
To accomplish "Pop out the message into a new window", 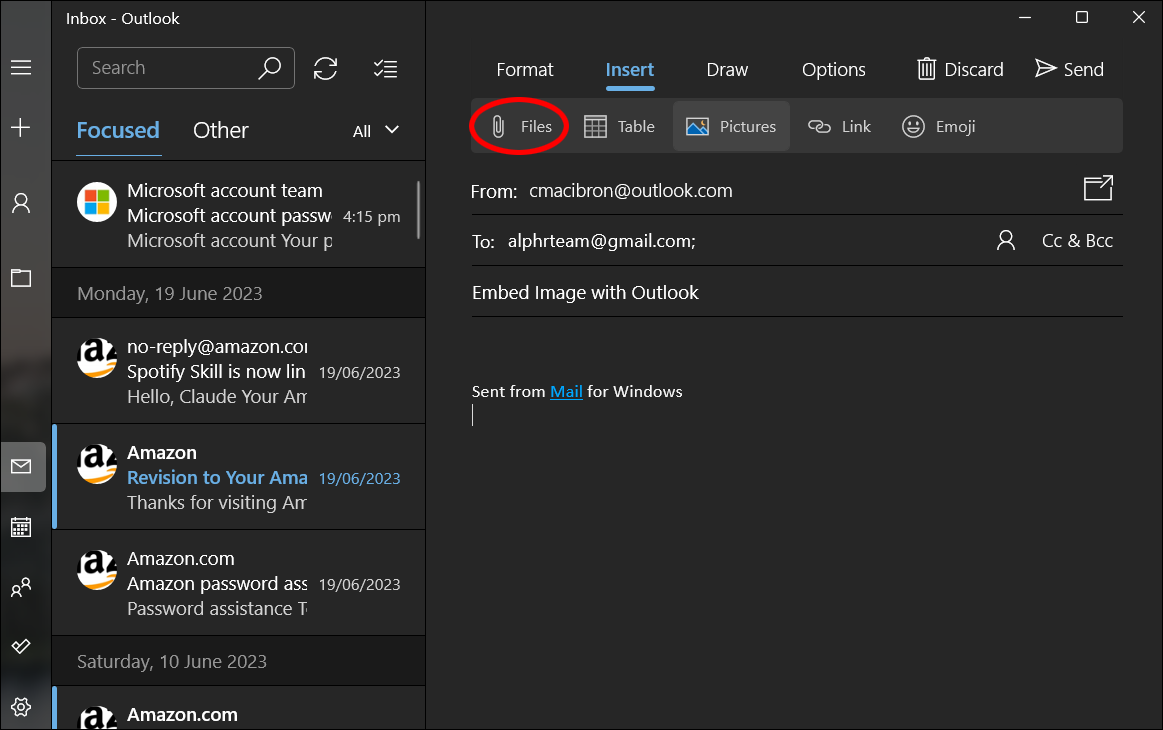I will pos(1097,189).
